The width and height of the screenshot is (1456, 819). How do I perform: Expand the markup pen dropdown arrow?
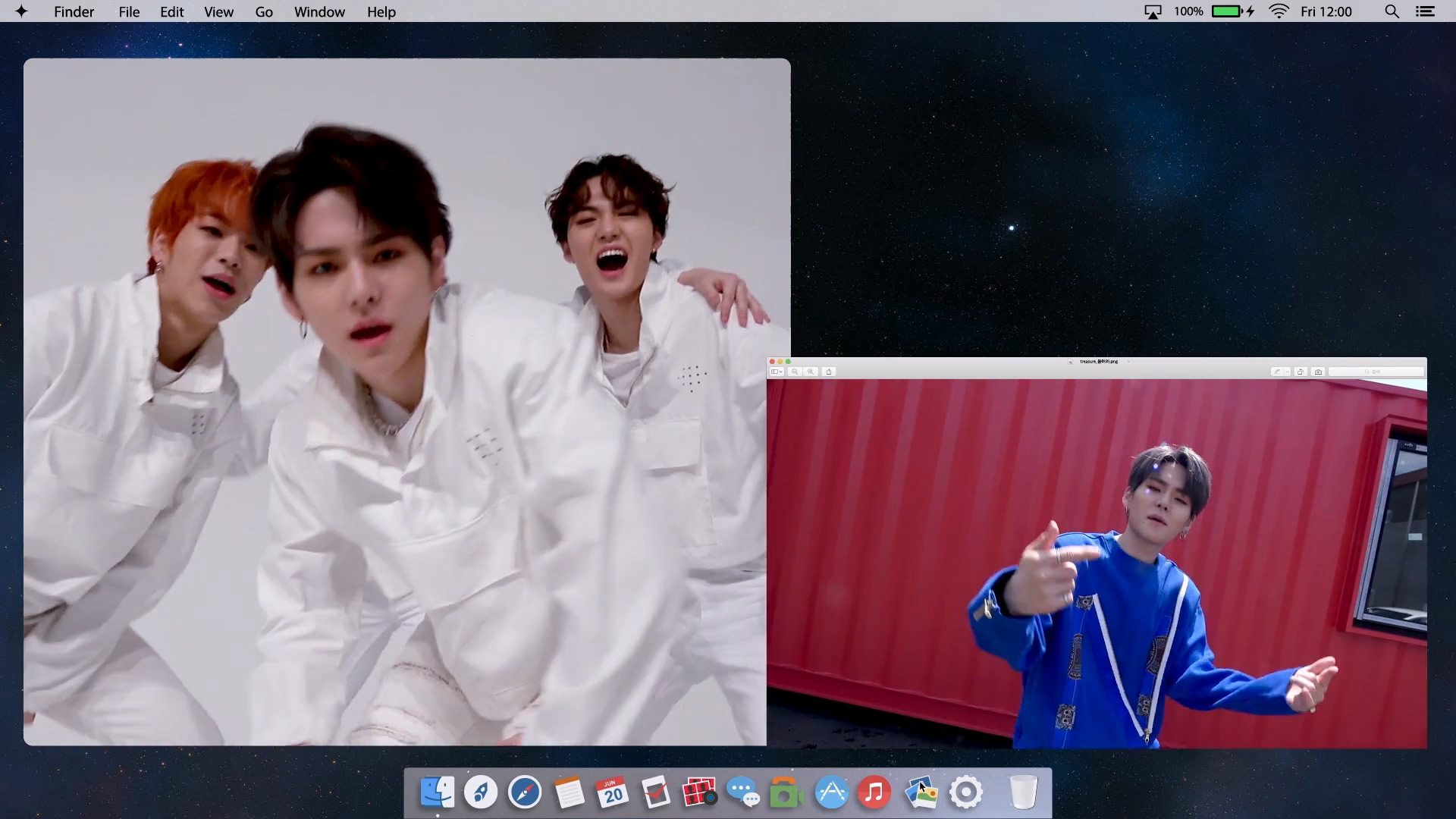pyautogui.click(x=1287, y=372)
